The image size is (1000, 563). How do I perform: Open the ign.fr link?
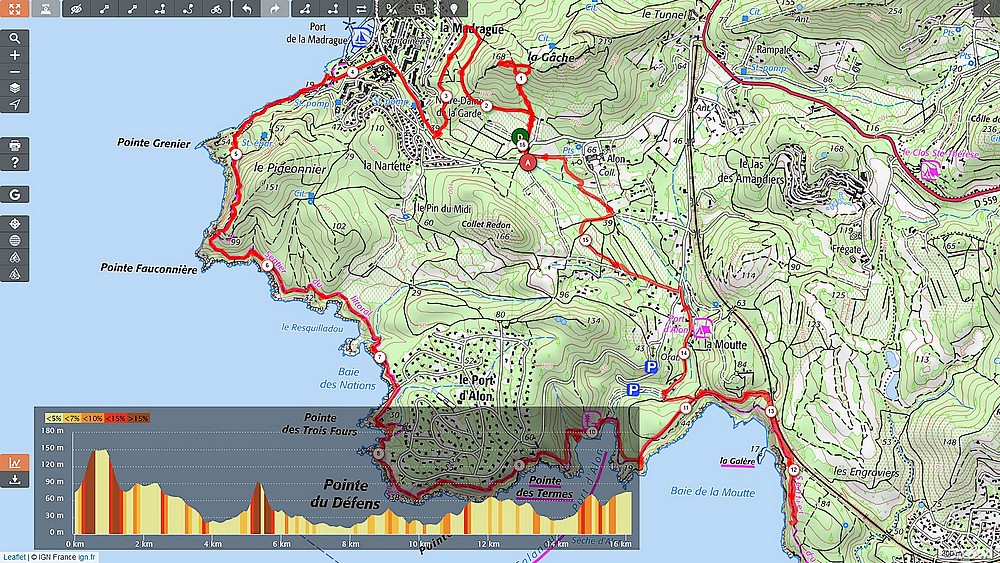87,557
